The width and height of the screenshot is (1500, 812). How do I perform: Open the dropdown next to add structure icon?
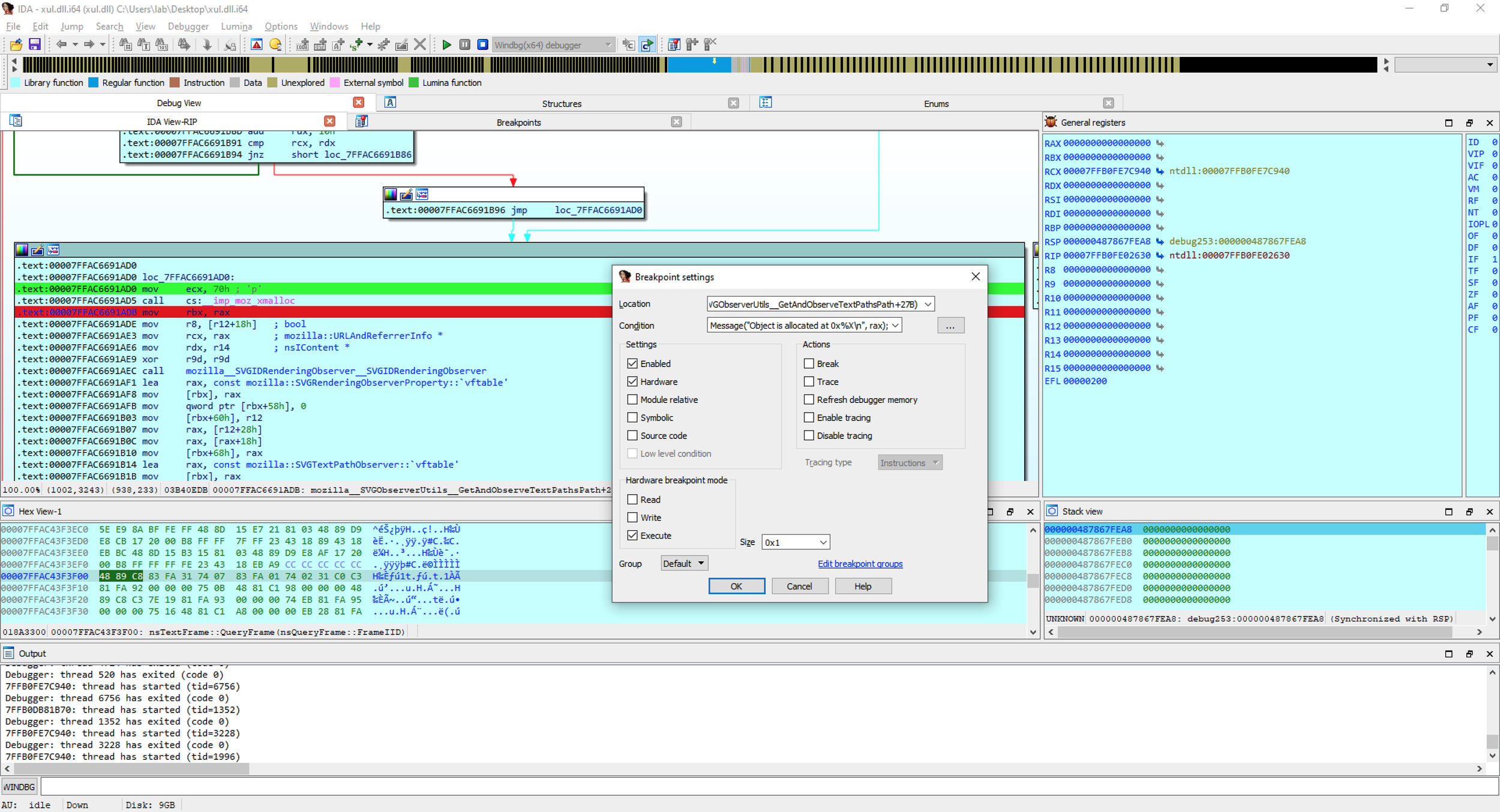(370, 44)
